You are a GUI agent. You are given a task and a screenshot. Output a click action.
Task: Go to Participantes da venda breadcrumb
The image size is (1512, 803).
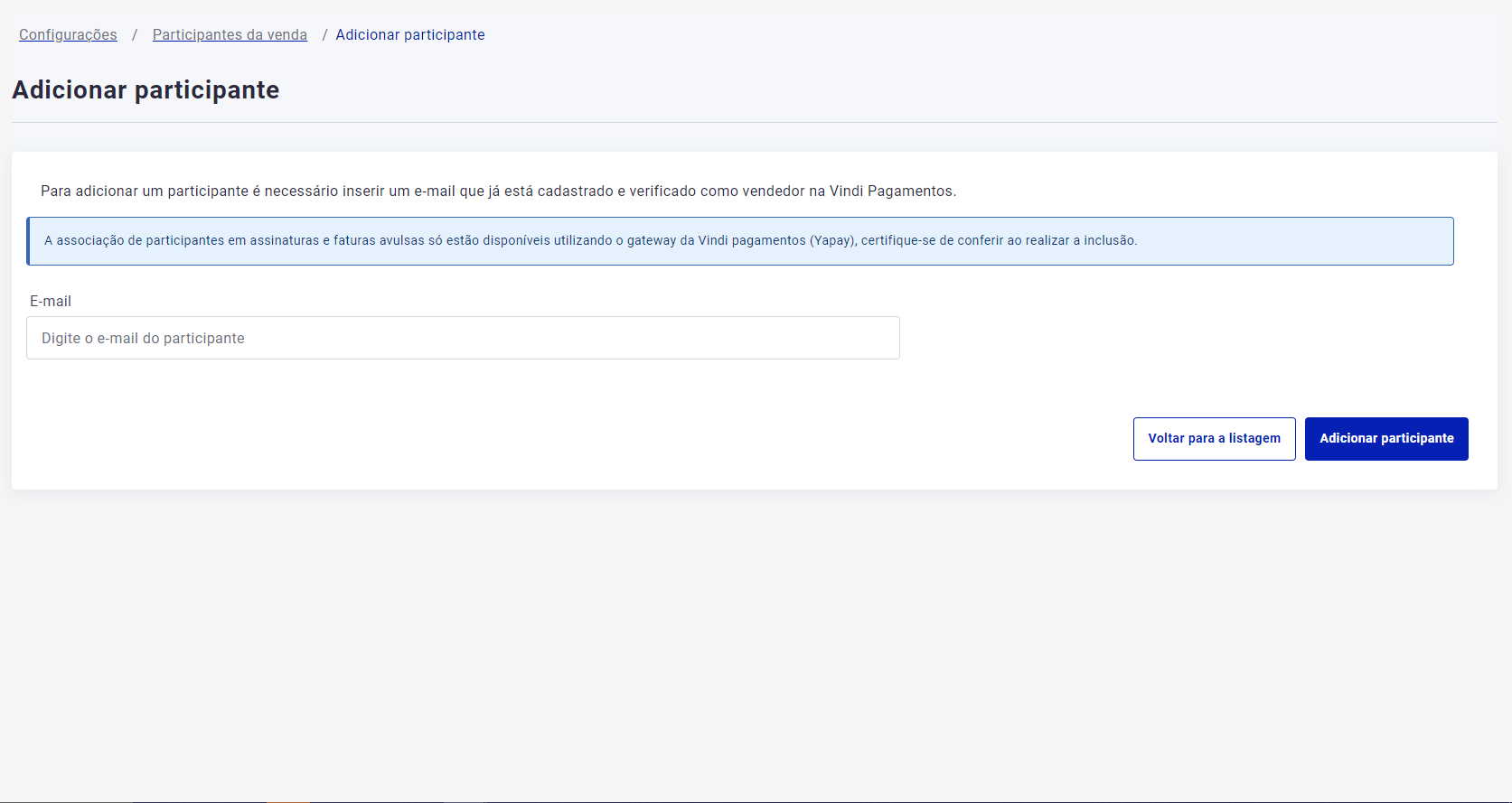[x=230, y=34]
